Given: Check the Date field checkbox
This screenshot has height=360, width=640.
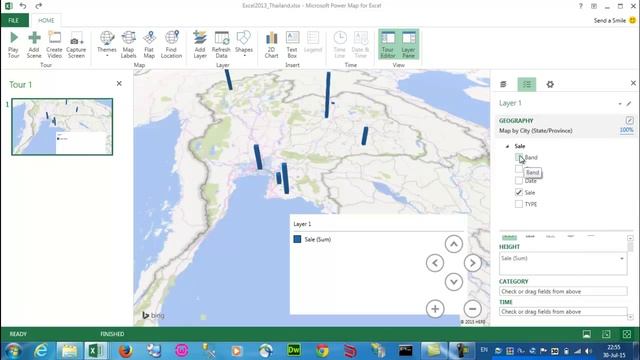Looking at the screenshot, I should [x=519, y=180].
